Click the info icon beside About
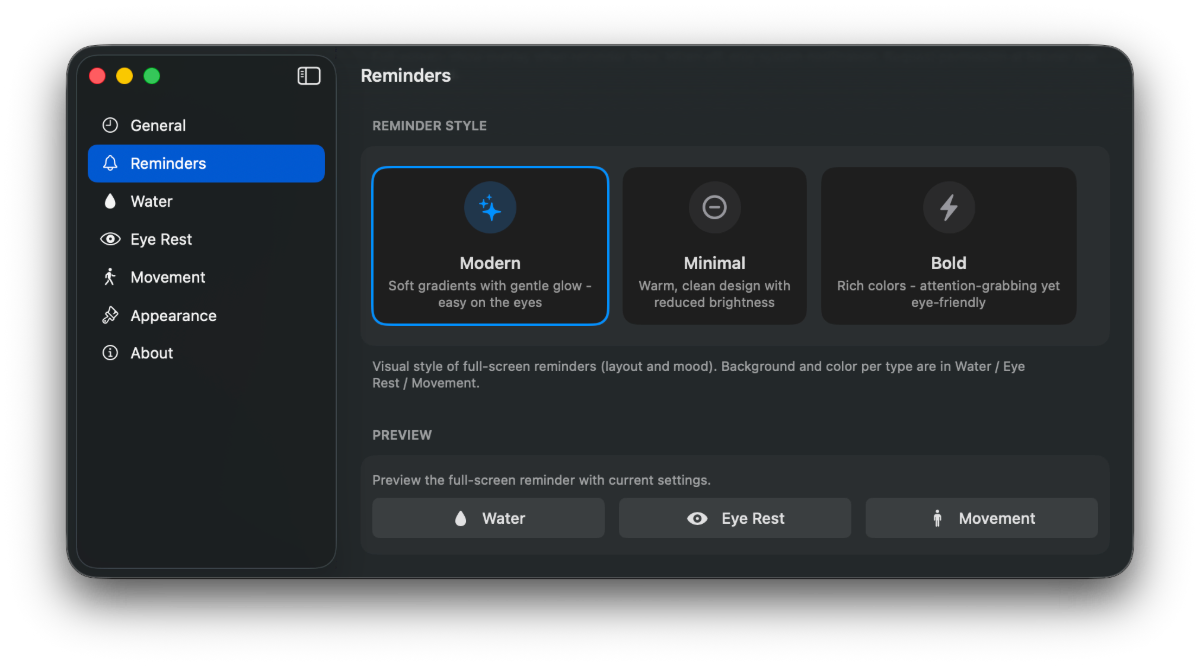Screen dimensions: 1200x666 110,353
